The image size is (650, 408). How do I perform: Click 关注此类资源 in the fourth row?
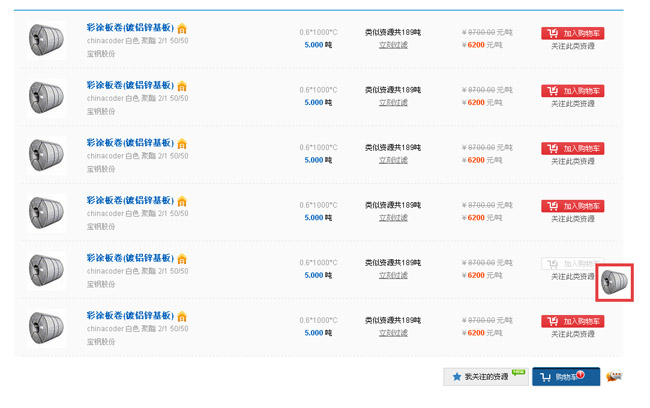pyautogui.click(x=572, y=219)
